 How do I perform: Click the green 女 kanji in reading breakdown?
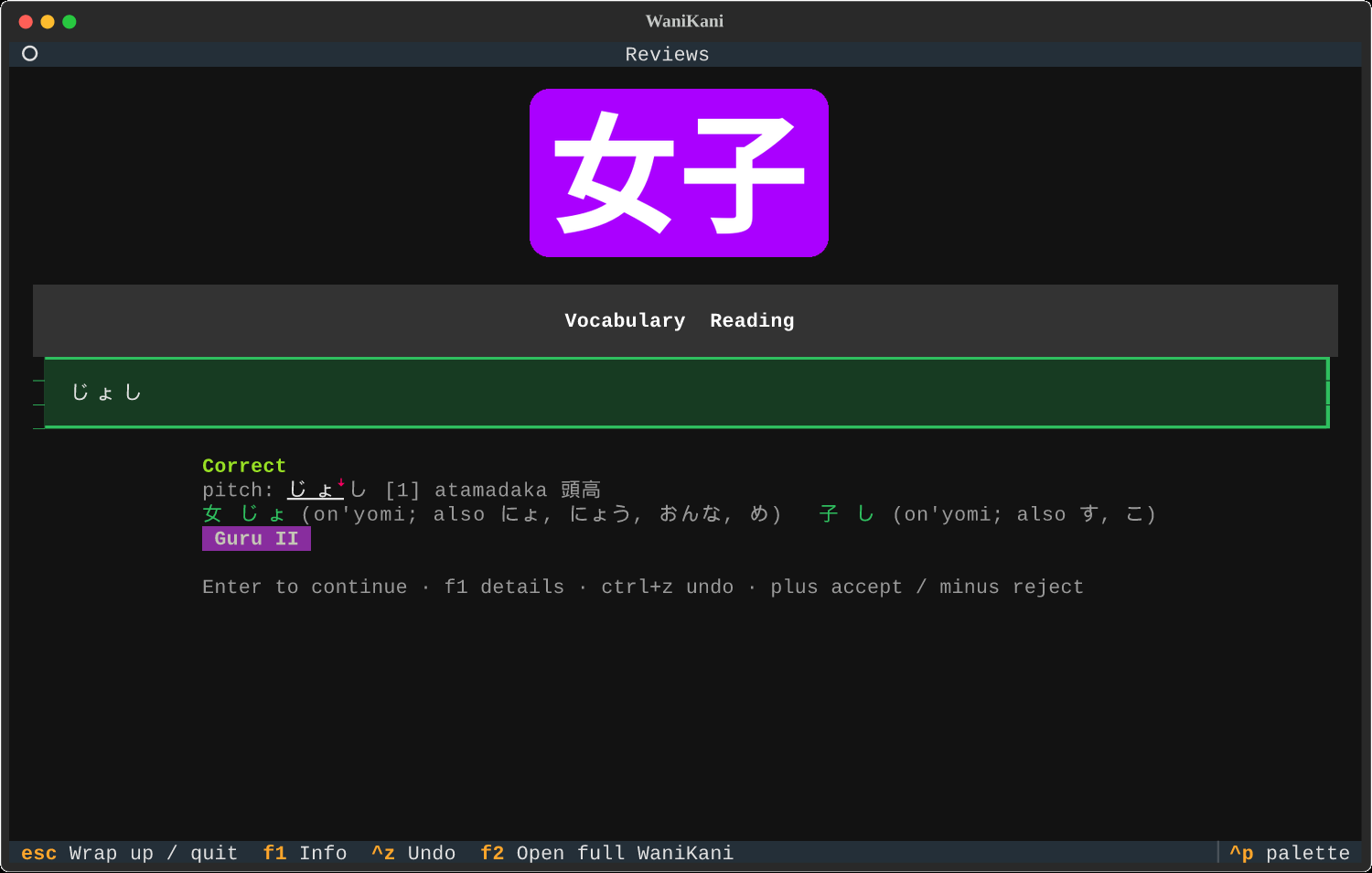(212, 514)
